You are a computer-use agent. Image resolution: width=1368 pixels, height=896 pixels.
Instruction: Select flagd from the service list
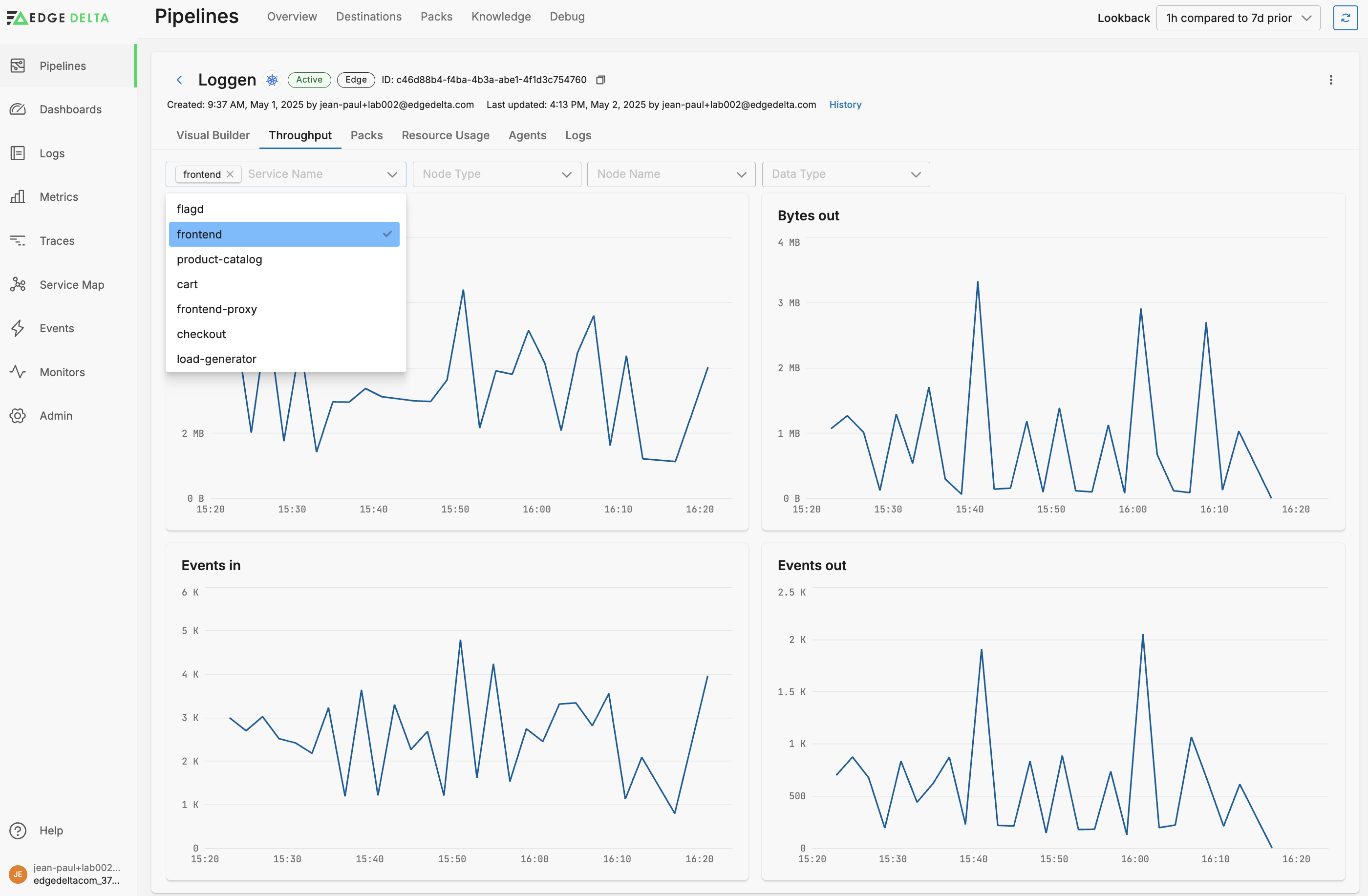[284, 209]
